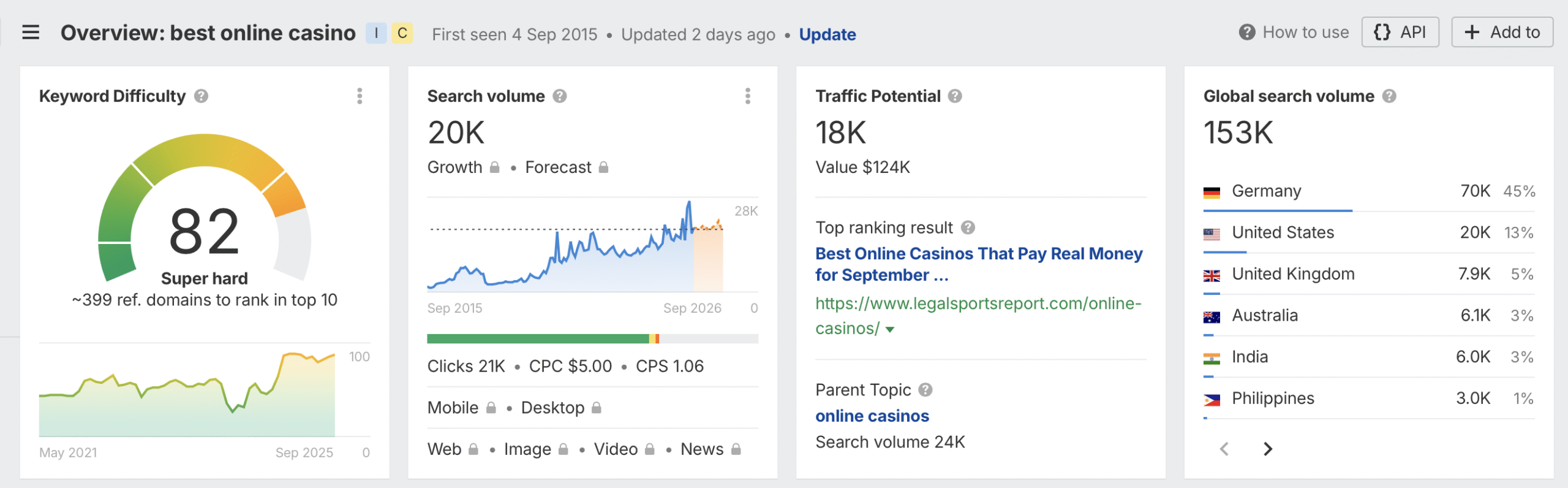The image size is (1568, 488).
Task: Open the hamburger menu icon
Action: [31, 32]
